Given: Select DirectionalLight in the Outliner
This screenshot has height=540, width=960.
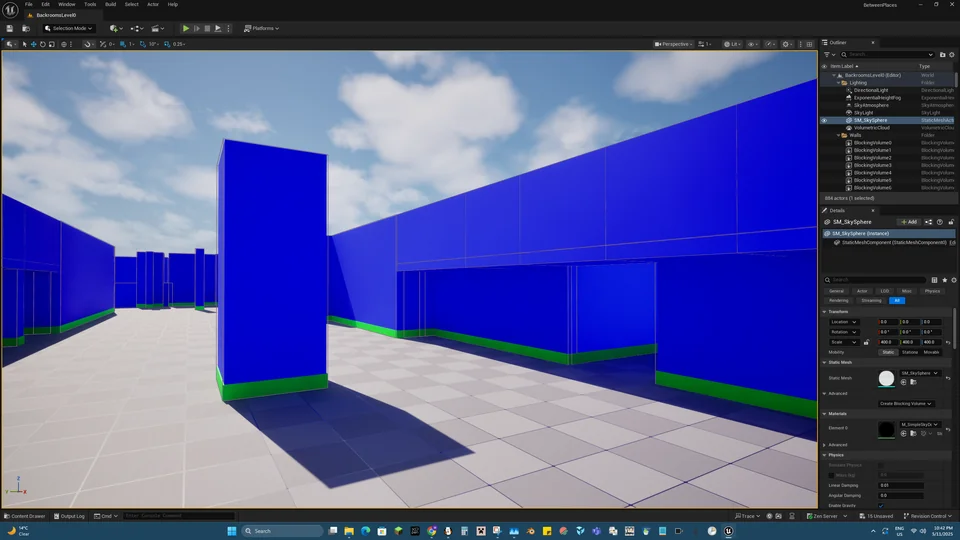Looking at the screenshot, I should click(x=871, y=90).
